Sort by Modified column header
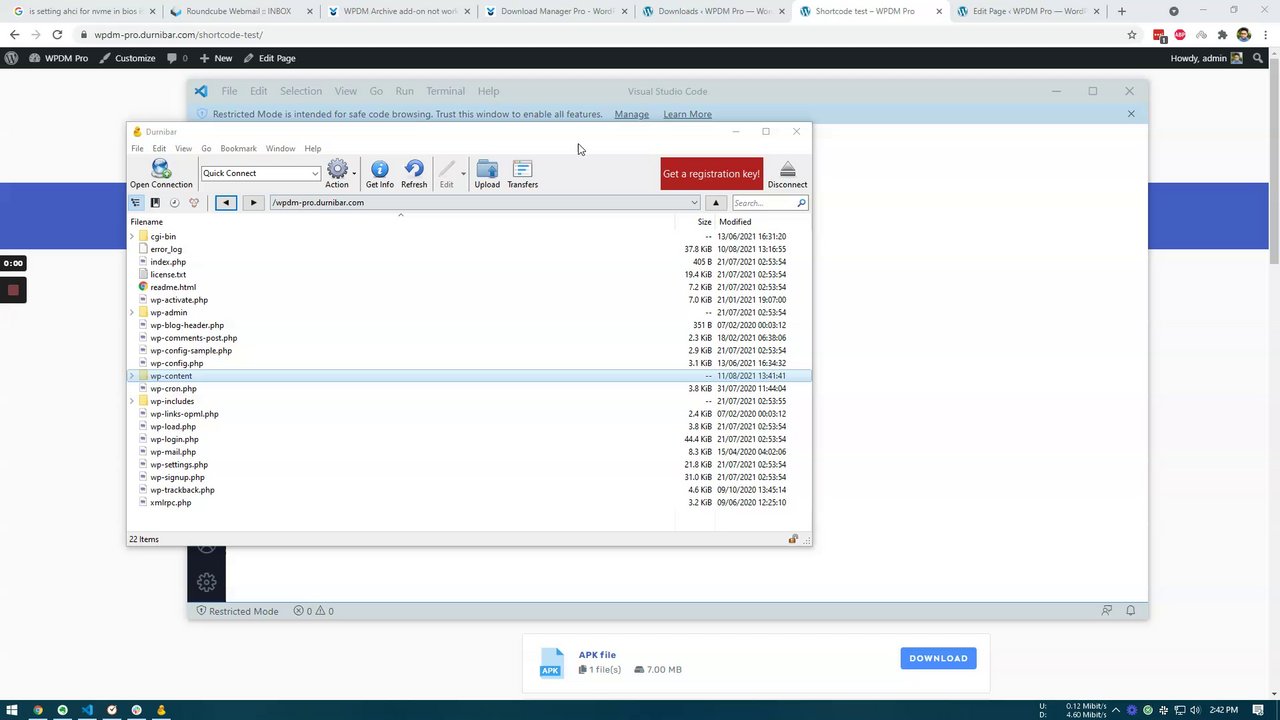1280x720 pixels. tap(734, 222)
